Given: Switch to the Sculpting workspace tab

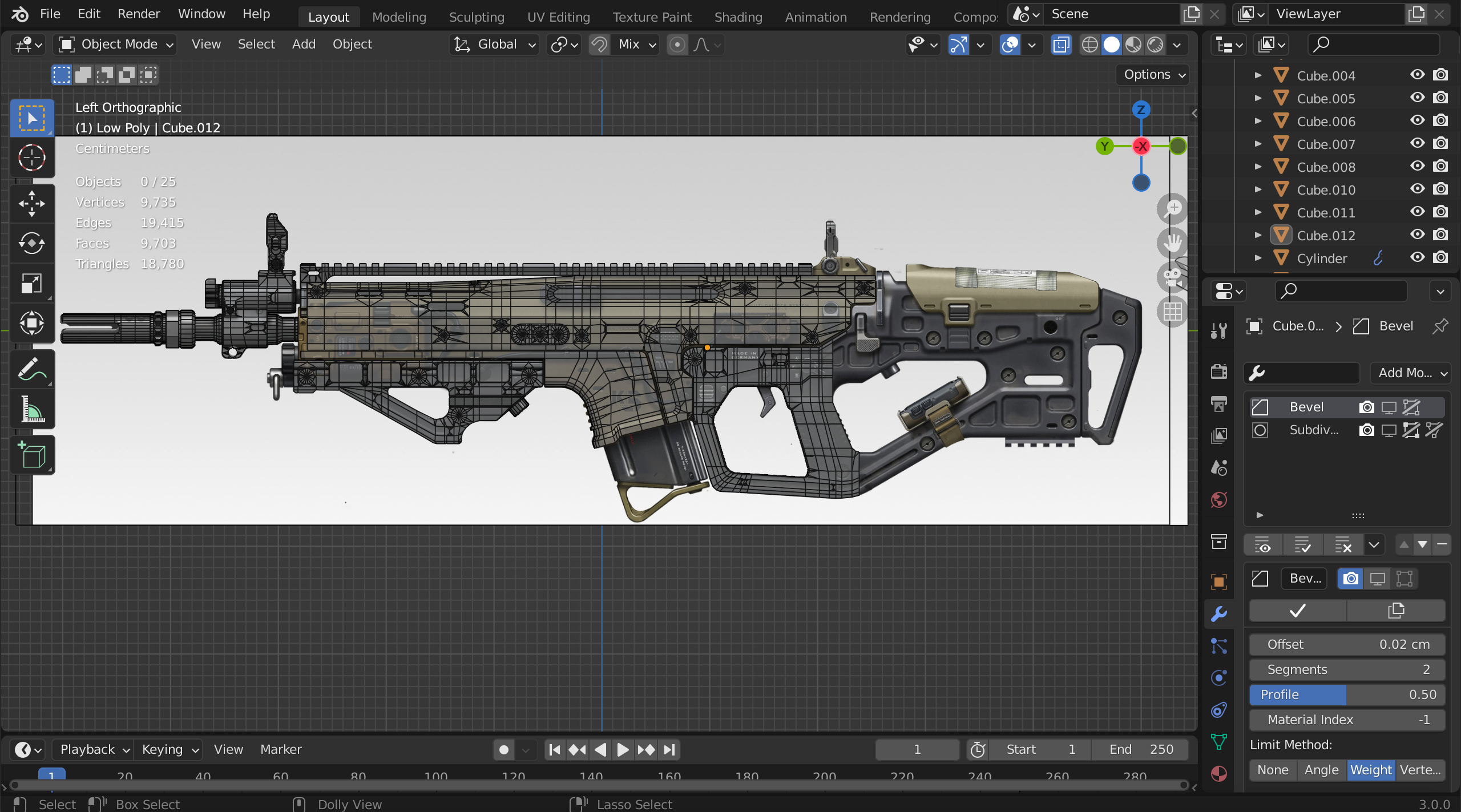Looking at the screenshot, I should pyautogui.click(x=477, y=17).
